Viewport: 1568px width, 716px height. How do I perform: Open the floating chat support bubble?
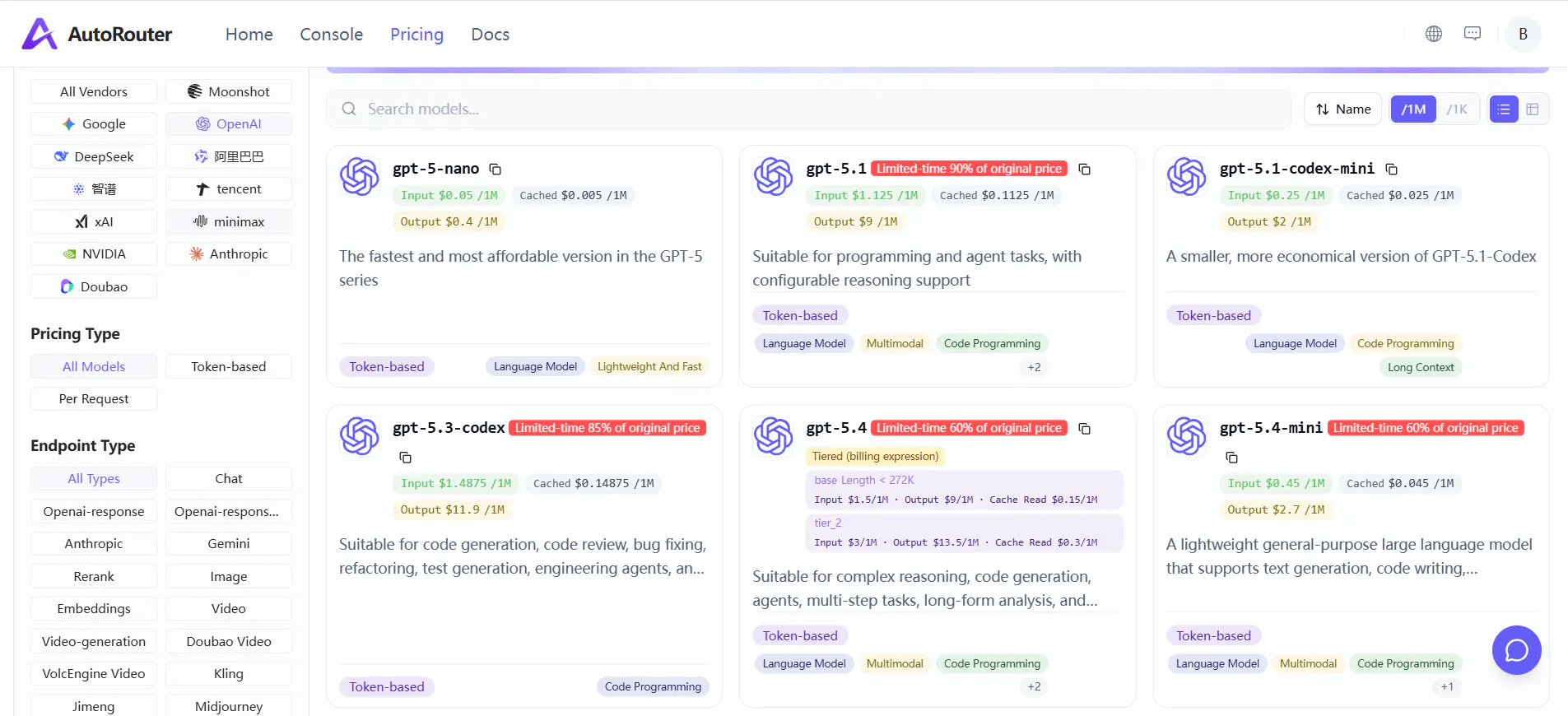[x=1516, y=650]
